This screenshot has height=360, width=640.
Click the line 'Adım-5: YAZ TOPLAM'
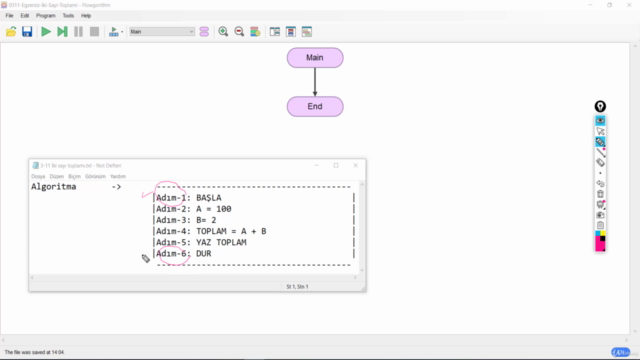201,242
